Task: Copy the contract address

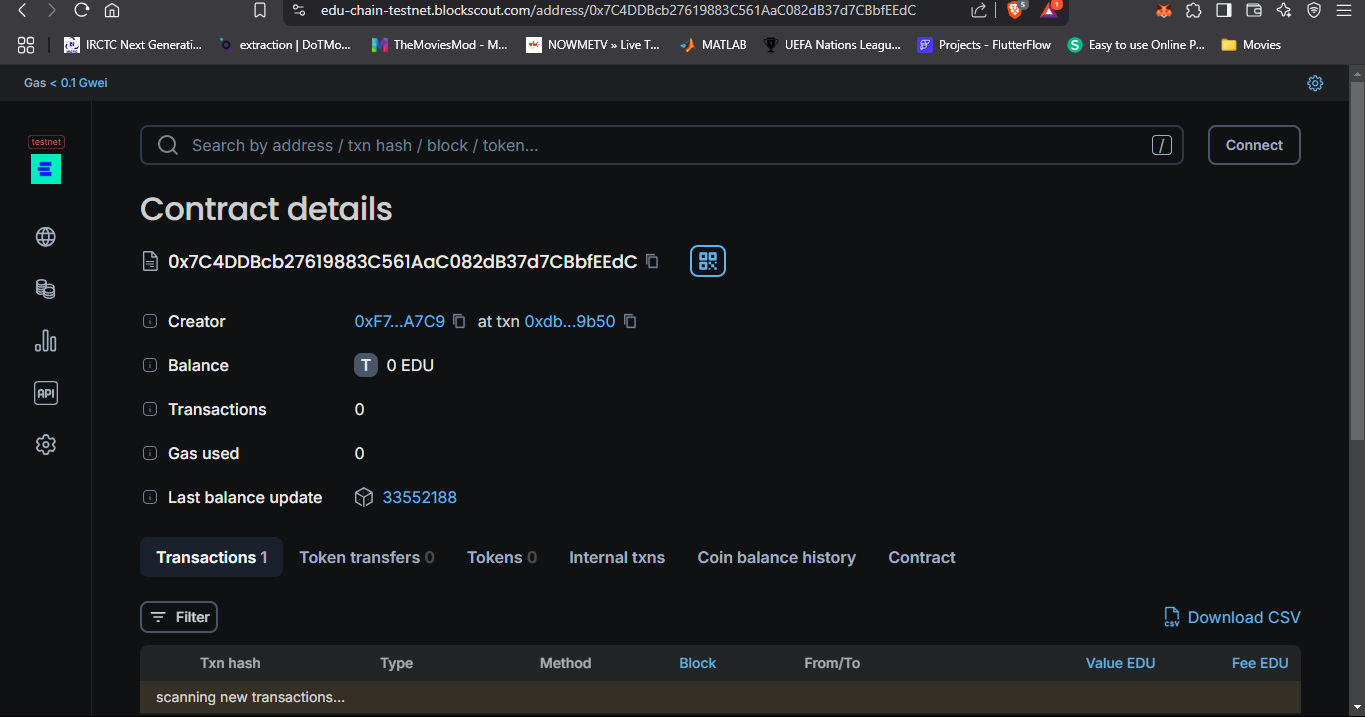Action: (652, 261)
